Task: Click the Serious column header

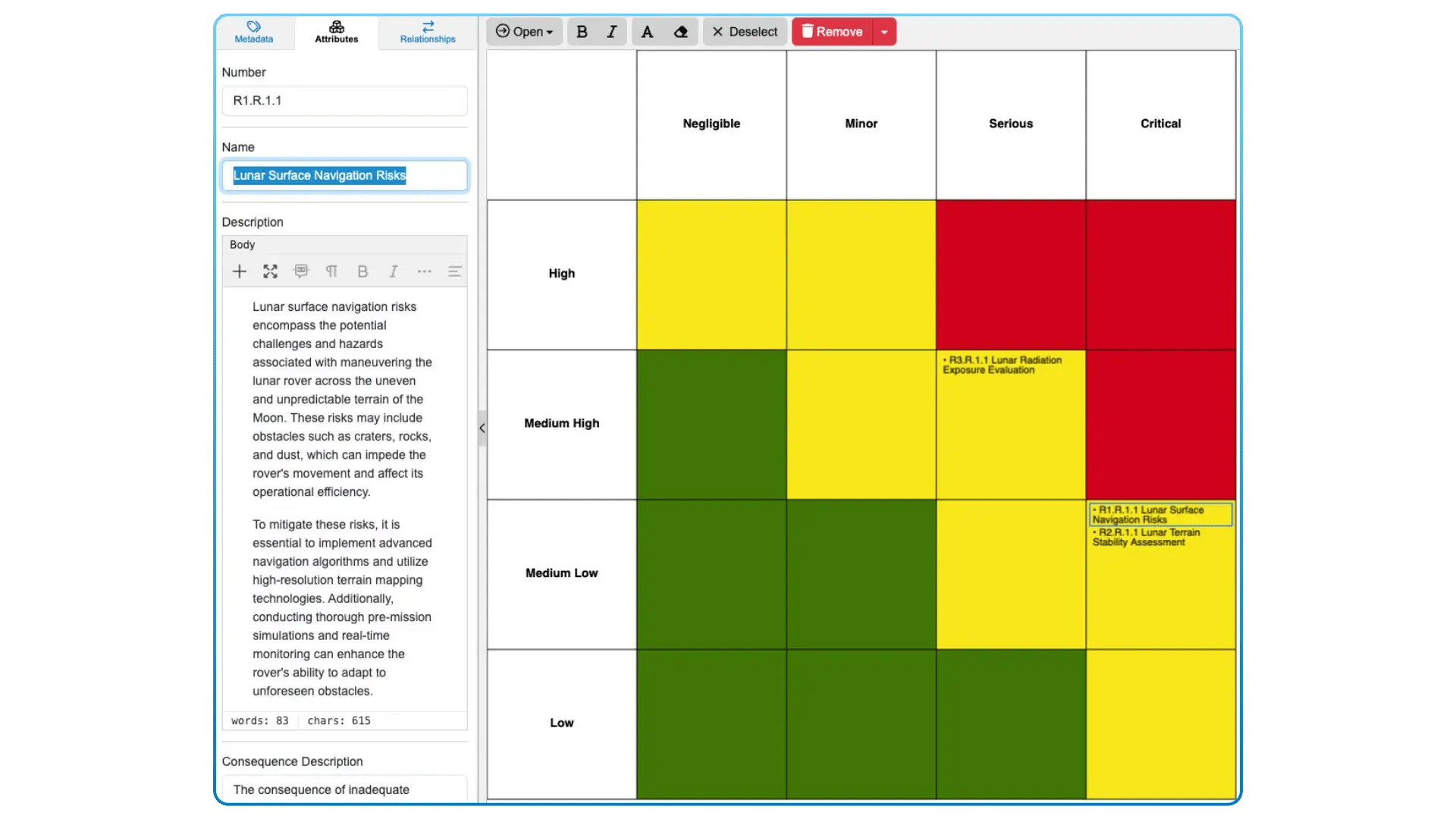Action: (1011, 124)
